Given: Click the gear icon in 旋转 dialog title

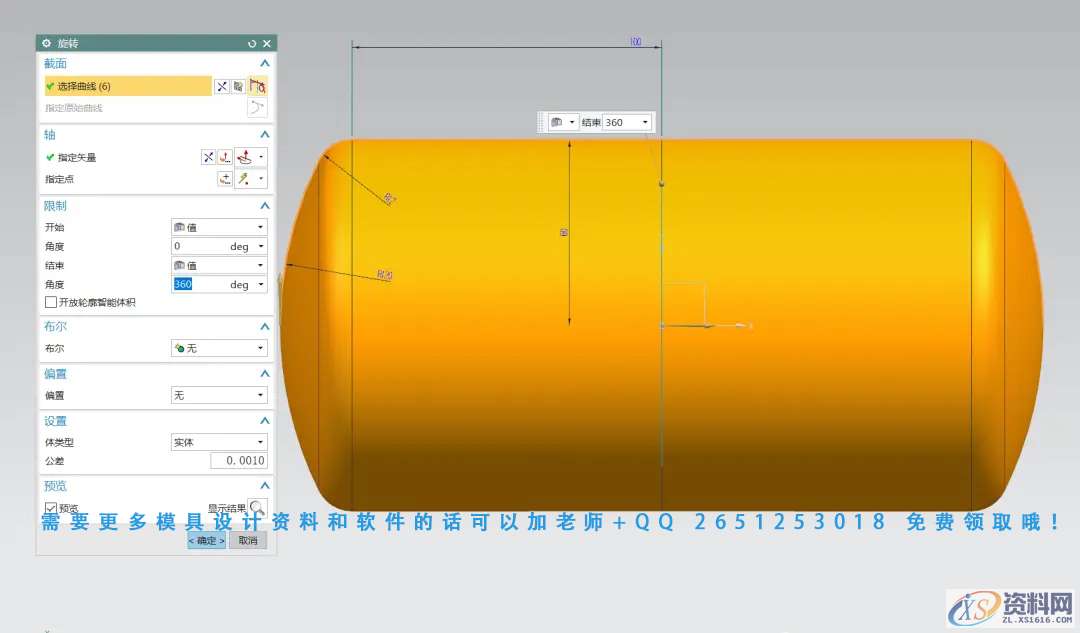Looking at the screenshot, I should 46,44.
